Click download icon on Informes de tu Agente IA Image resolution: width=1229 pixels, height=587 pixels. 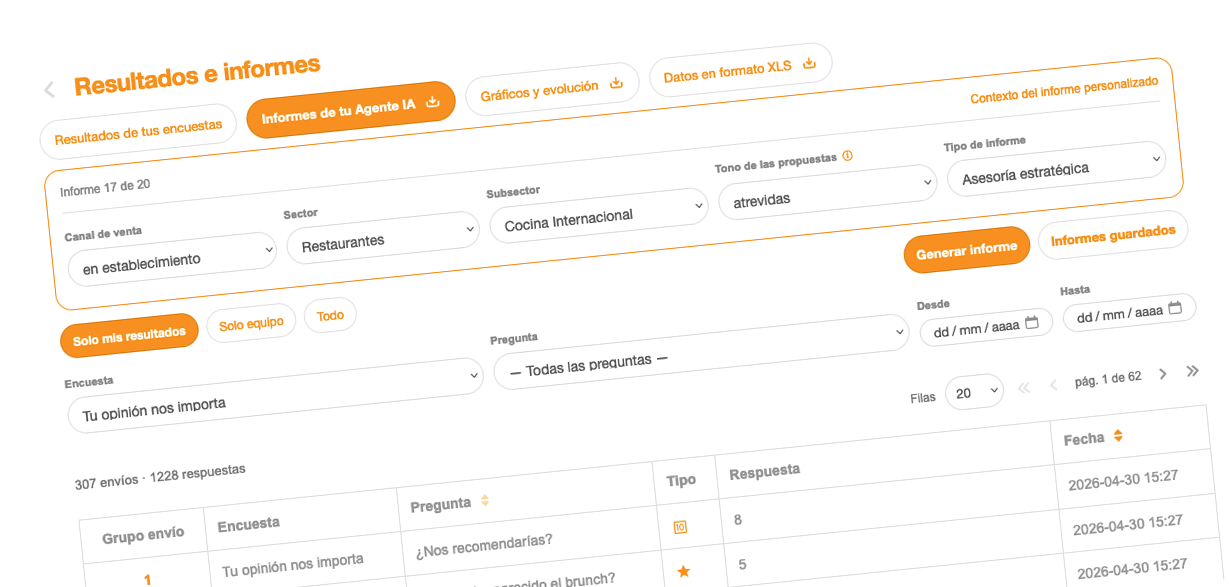click(x=433, y=101)
